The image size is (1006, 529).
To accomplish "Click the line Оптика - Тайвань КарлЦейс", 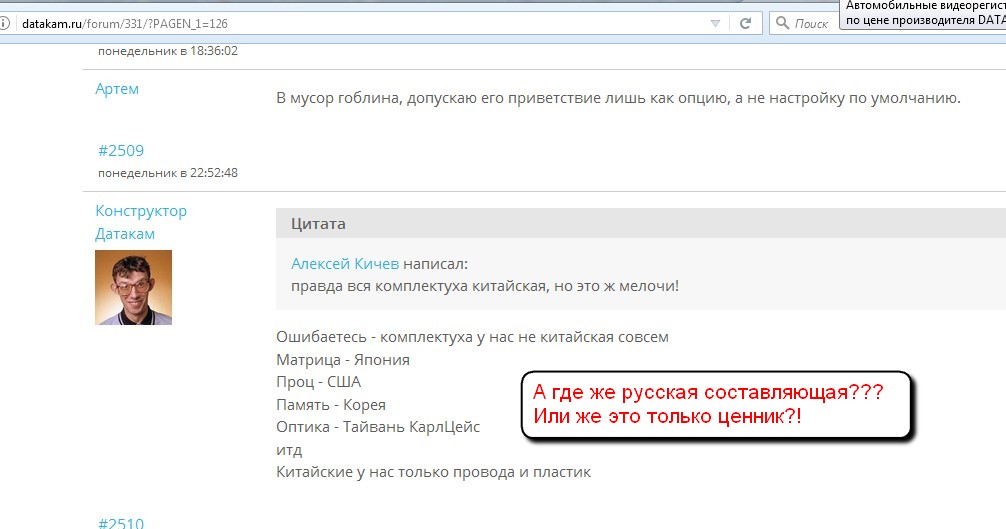I will pyautogui.click(x=378, y=427).
